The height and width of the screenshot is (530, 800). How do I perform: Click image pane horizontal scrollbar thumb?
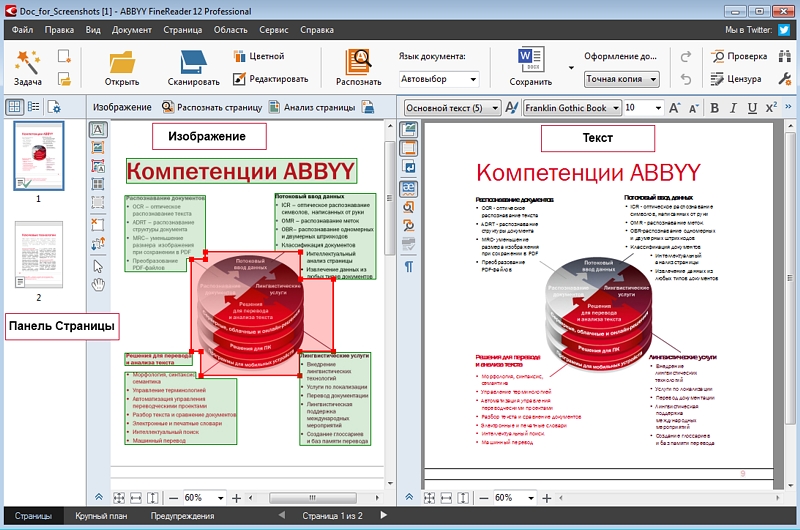312,497
